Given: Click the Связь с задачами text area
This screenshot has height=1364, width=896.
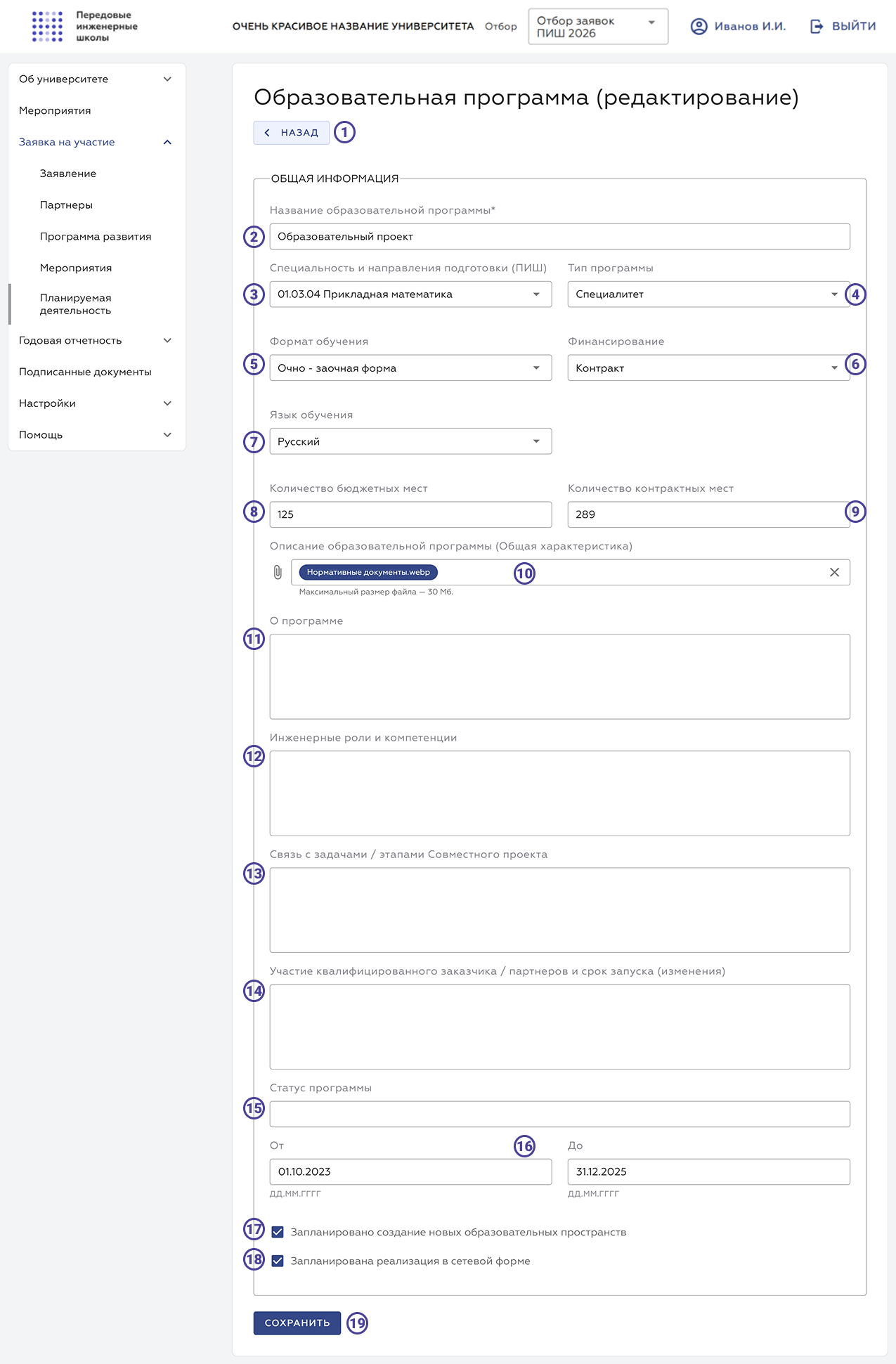Looking at the screenshot, I should [559, 910].
